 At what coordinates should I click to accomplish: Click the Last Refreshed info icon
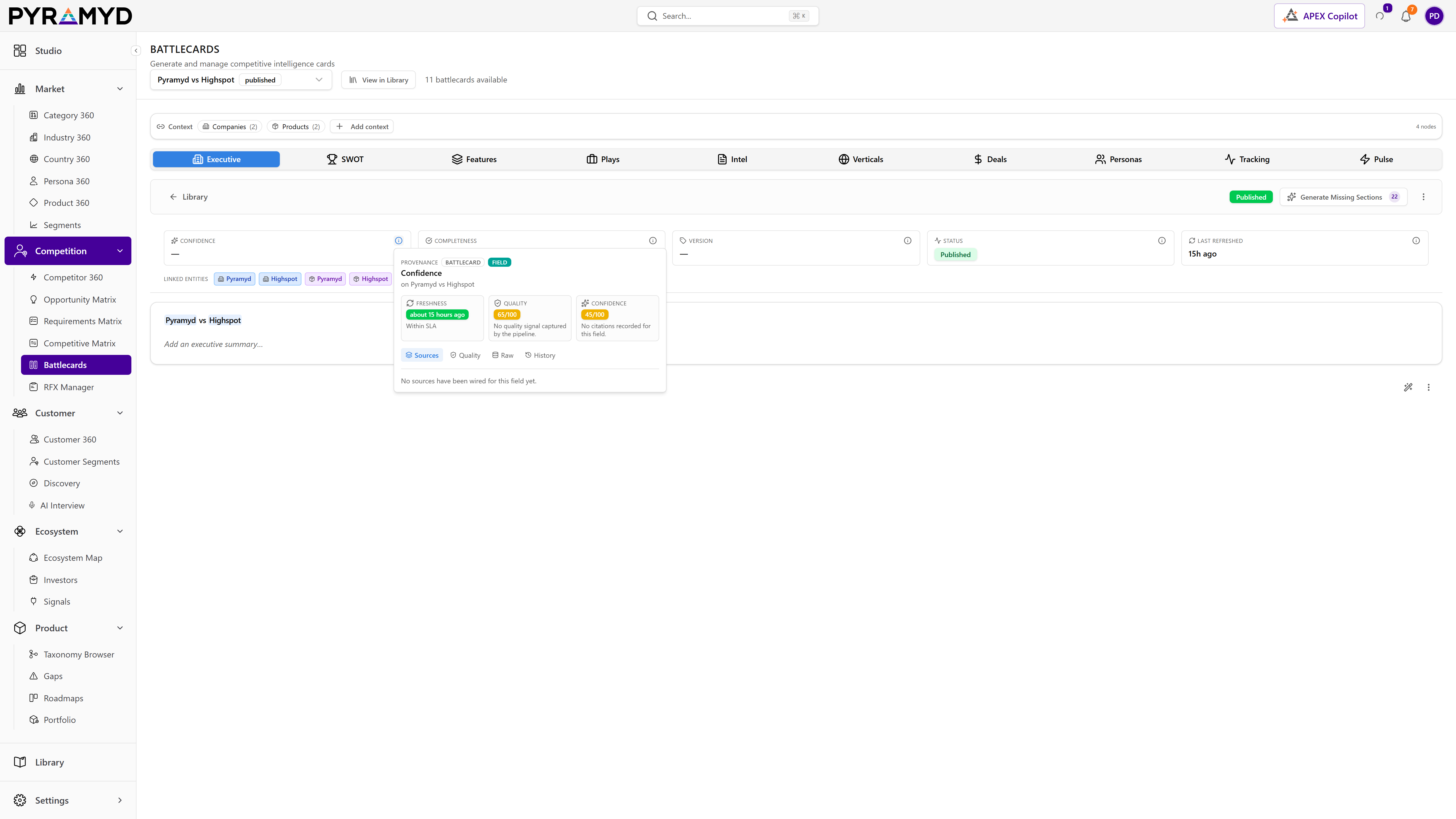1416,241
